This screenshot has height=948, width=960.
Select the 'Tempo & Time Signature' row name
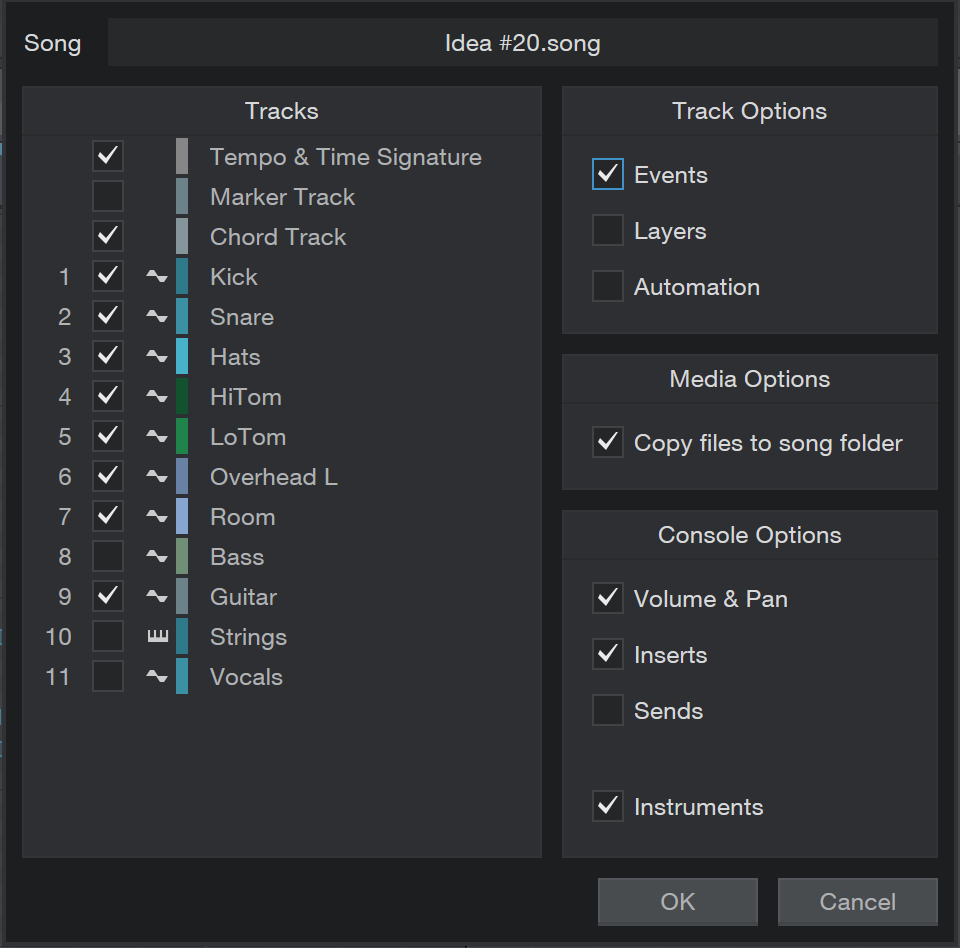(x=346, y=157)
